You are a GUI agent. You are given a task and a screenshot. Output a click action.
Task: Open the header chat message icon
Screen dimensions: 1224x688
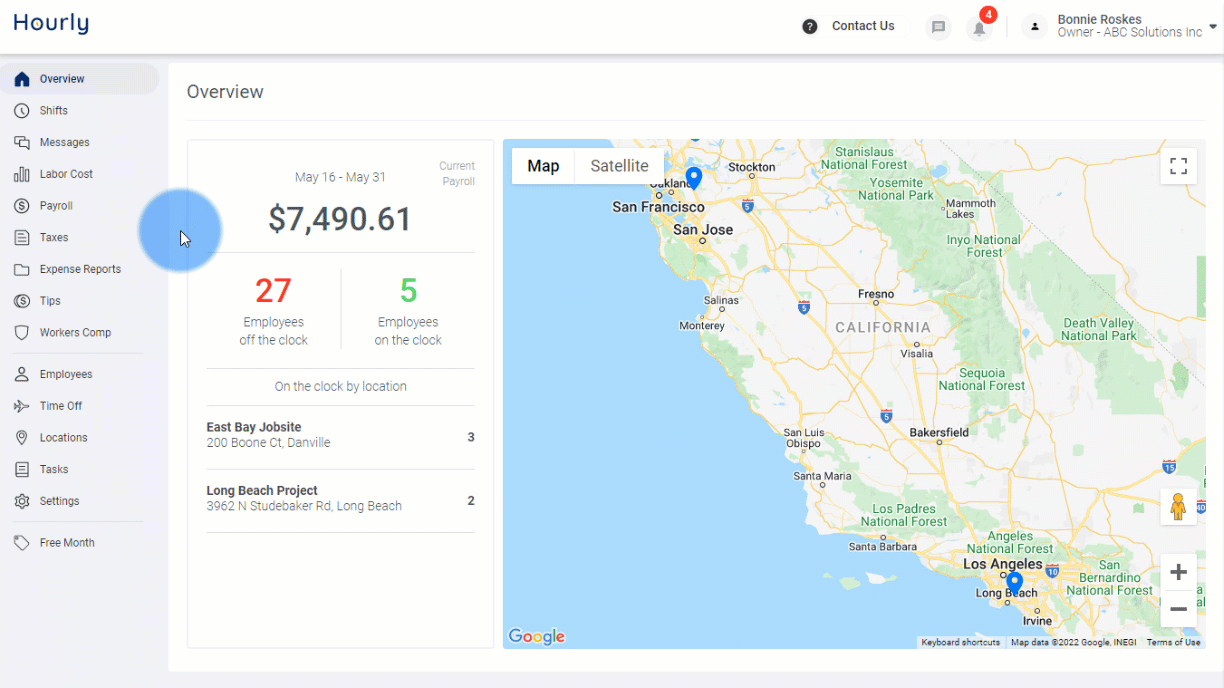point(938,27)
